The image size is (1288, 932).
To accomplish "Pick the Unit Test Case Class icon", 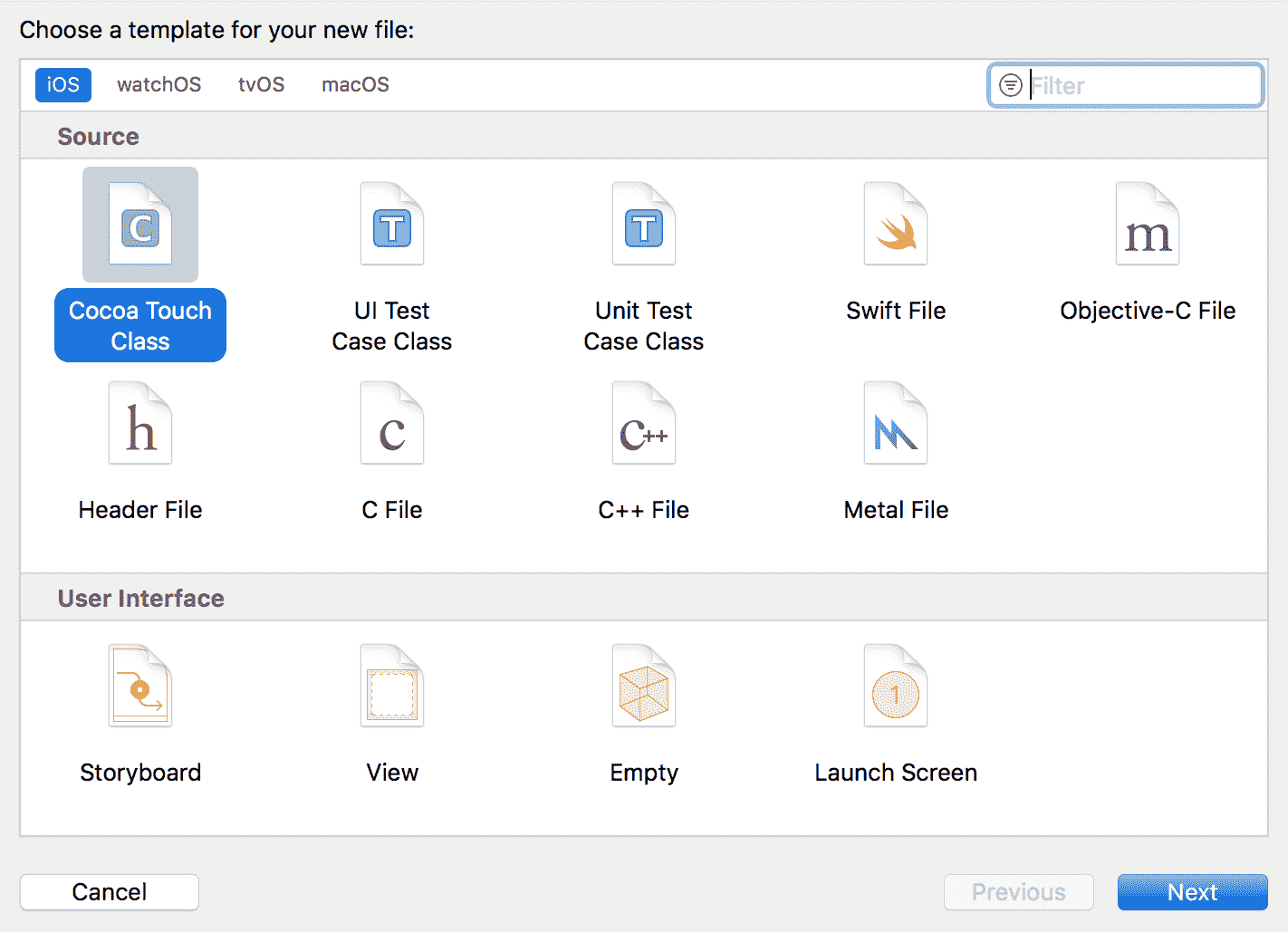I will point(644,225).
